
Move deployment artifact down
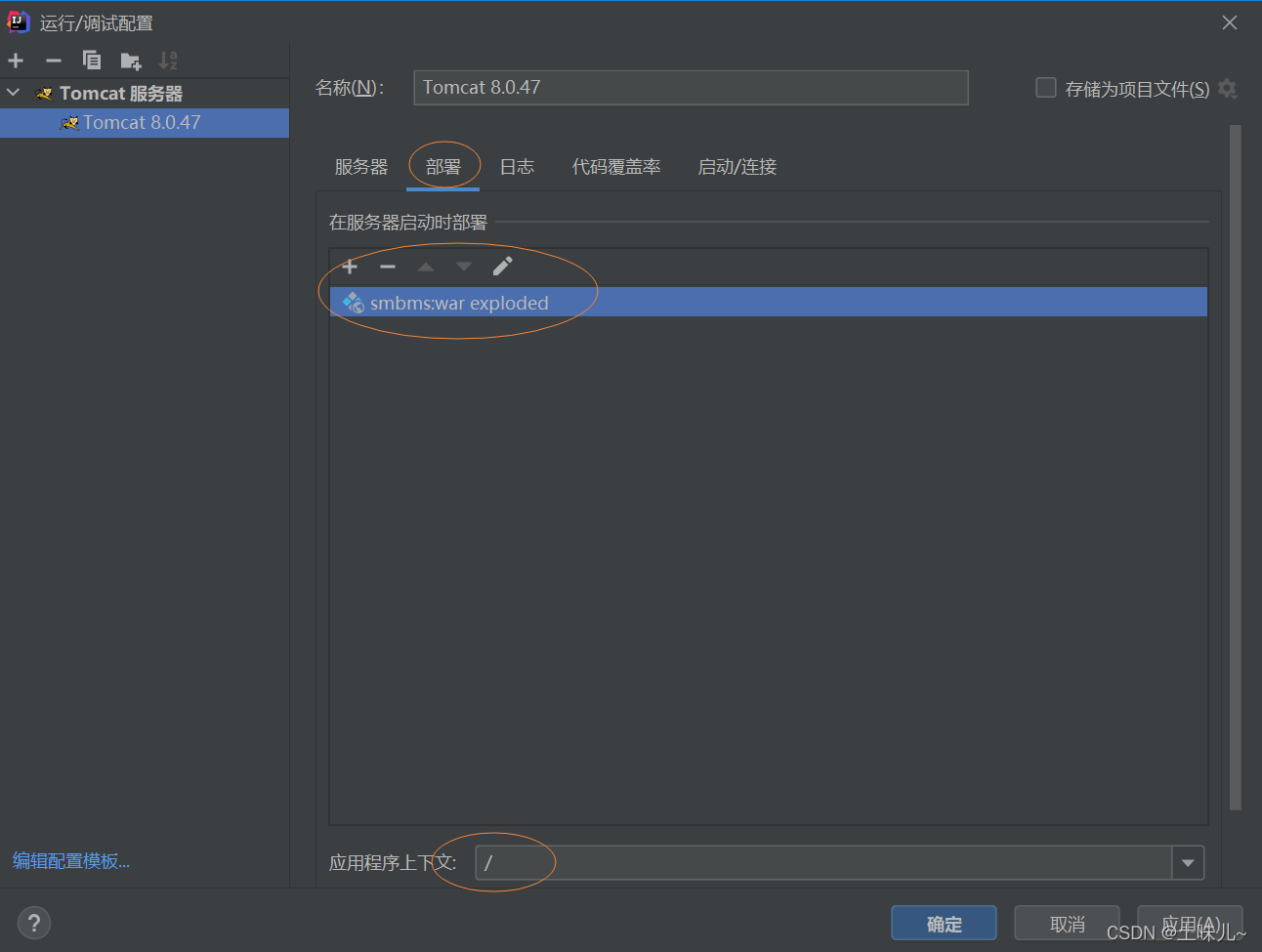pos(464,267)
